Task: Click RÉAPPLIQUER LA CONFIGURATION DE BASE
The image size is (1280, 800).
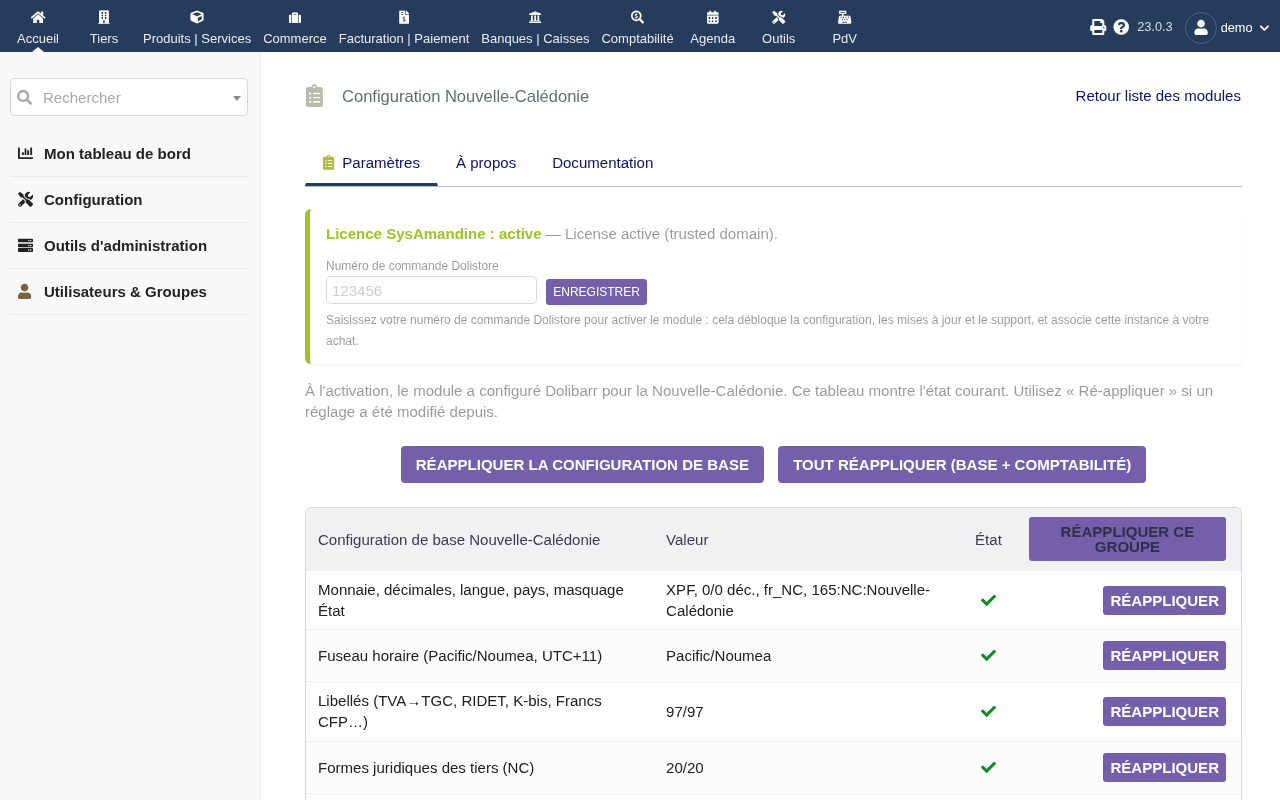Action: pyautogui.click(x=582, y=465)
